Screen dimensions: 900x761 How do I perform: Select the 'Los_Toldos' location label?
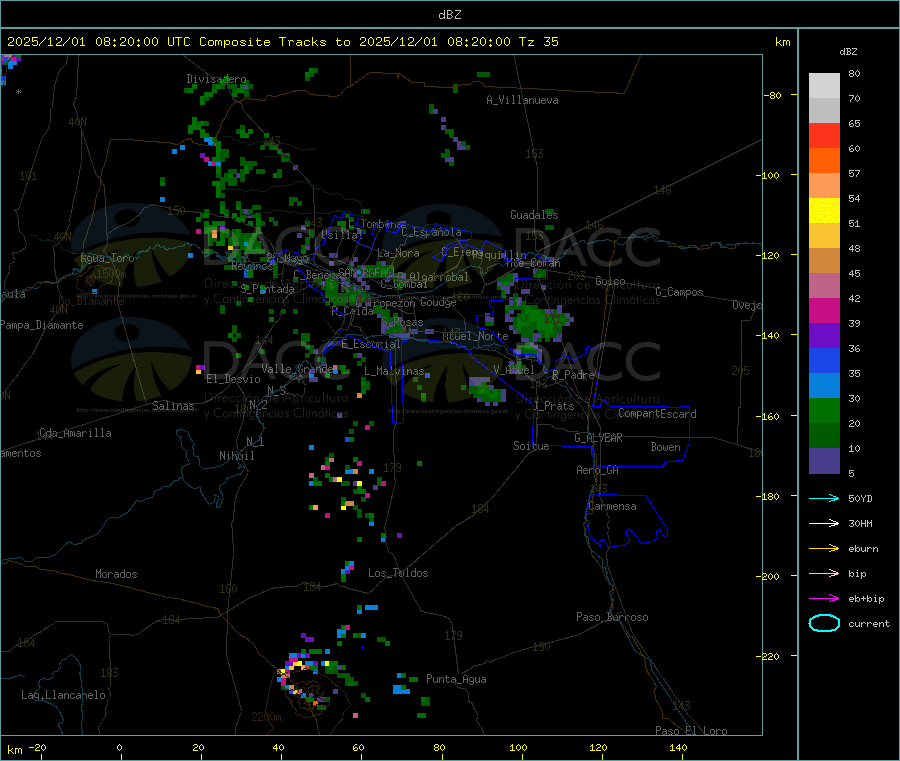pos(398,573)
